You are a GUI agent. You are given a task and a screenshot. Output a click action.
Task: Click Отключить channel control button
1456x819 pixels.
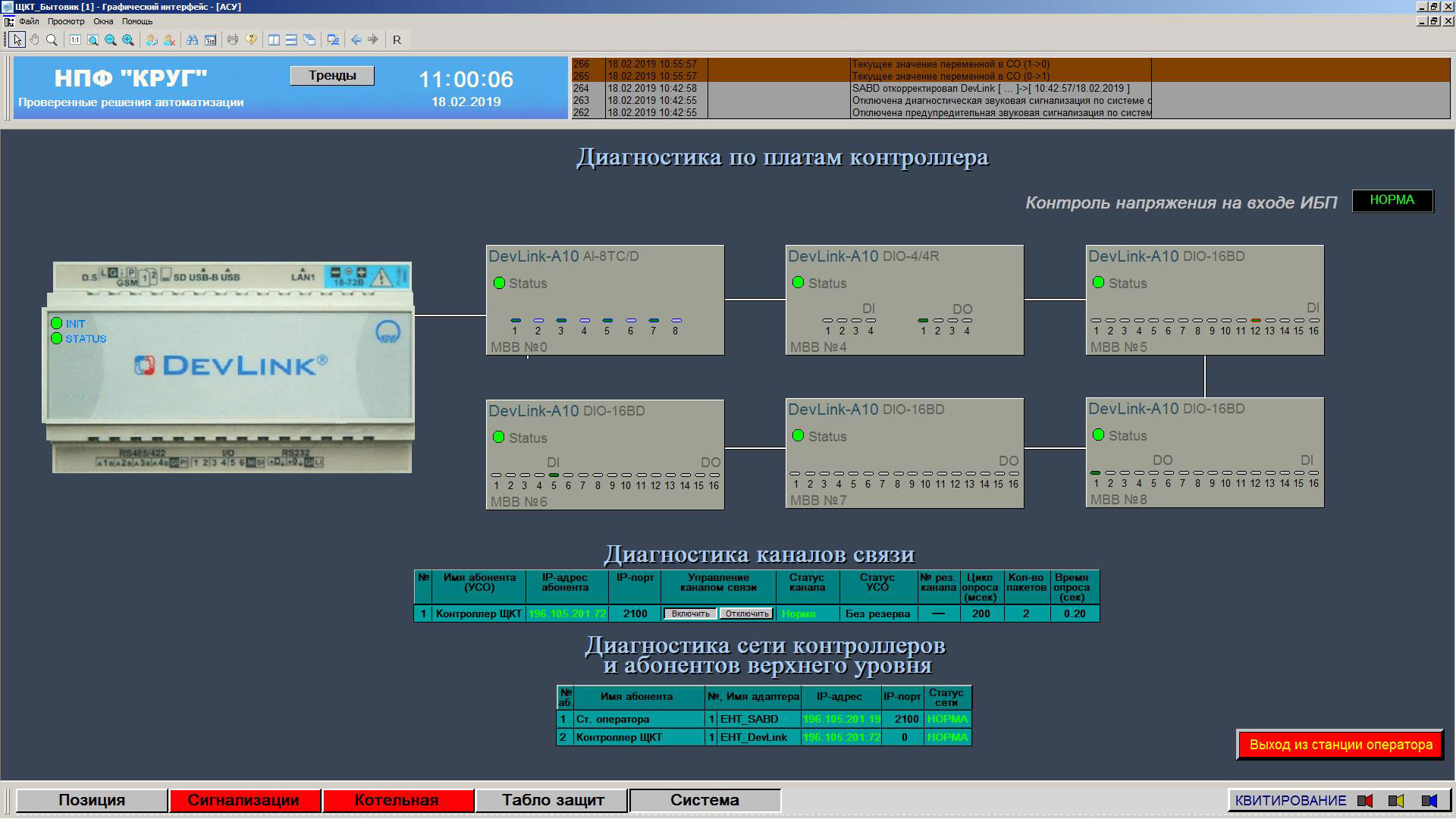tap(746, 613)
